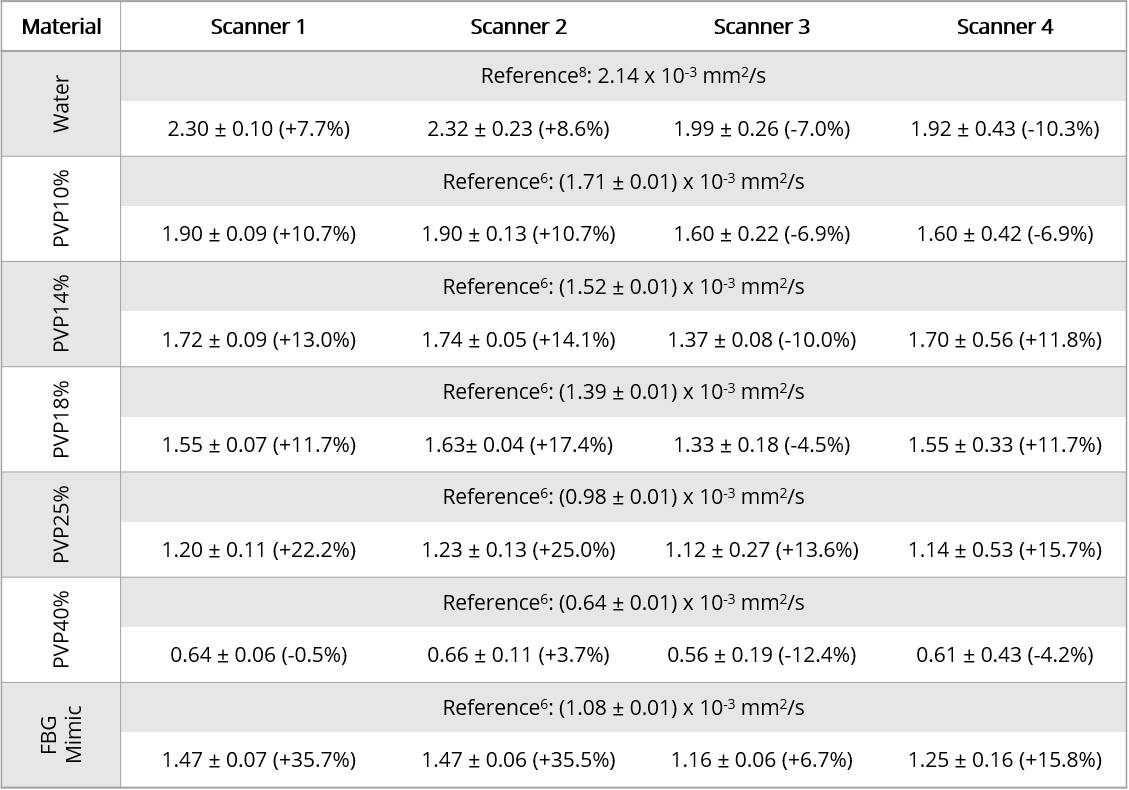Select the Scanner 1 column header
The width and height of the screenshot is (1129, 790).
click(x=258, y=27)
